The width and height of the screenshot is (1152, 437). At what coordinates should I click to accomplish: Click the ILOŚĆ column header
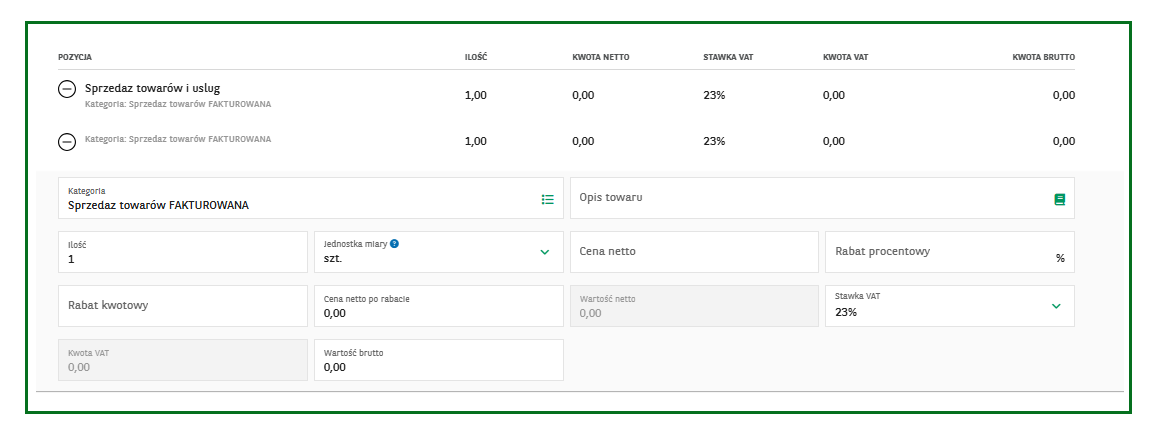click(x=476, y=57)
